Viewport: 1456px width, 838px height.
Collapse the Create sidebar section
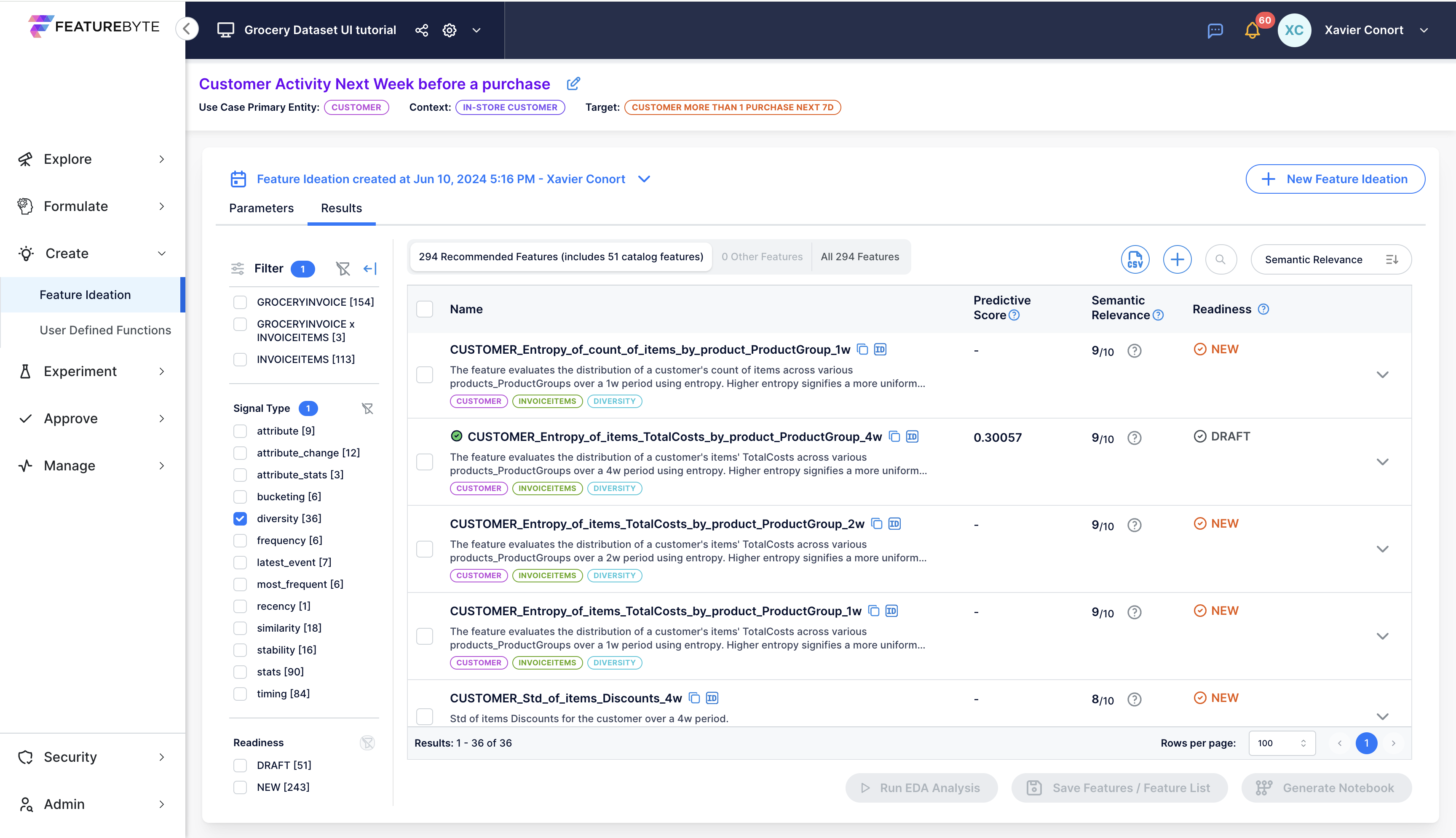coord(92,254)
